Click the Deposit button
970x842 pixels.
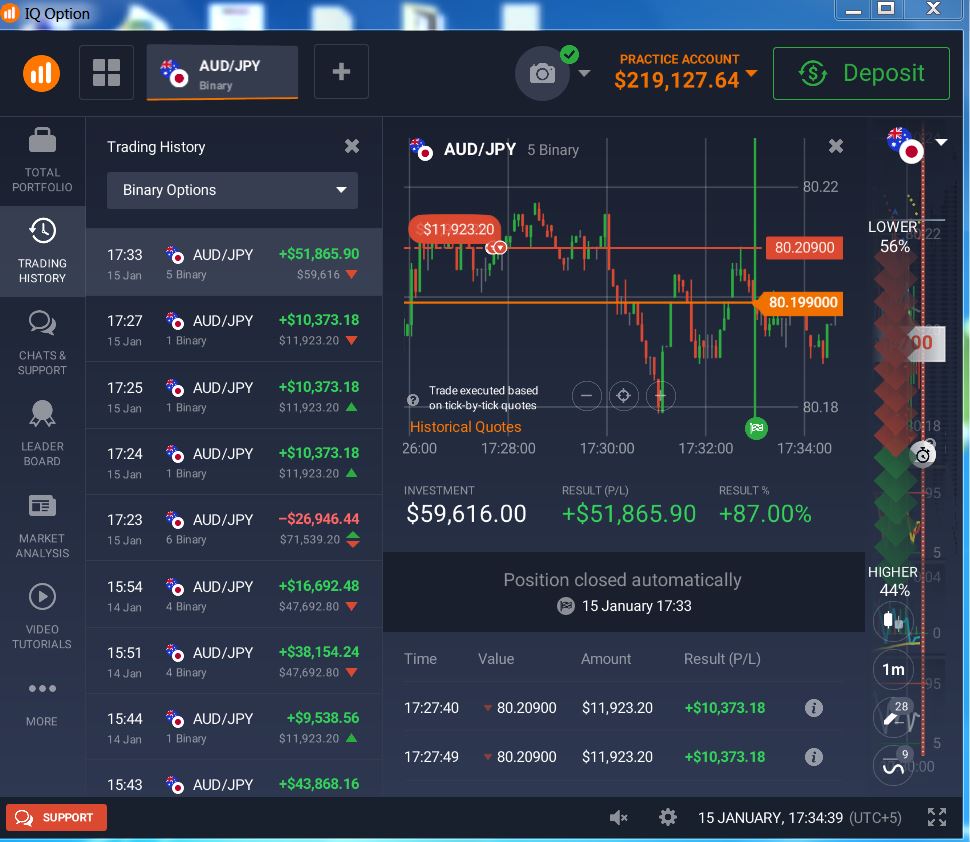point(861,73)
